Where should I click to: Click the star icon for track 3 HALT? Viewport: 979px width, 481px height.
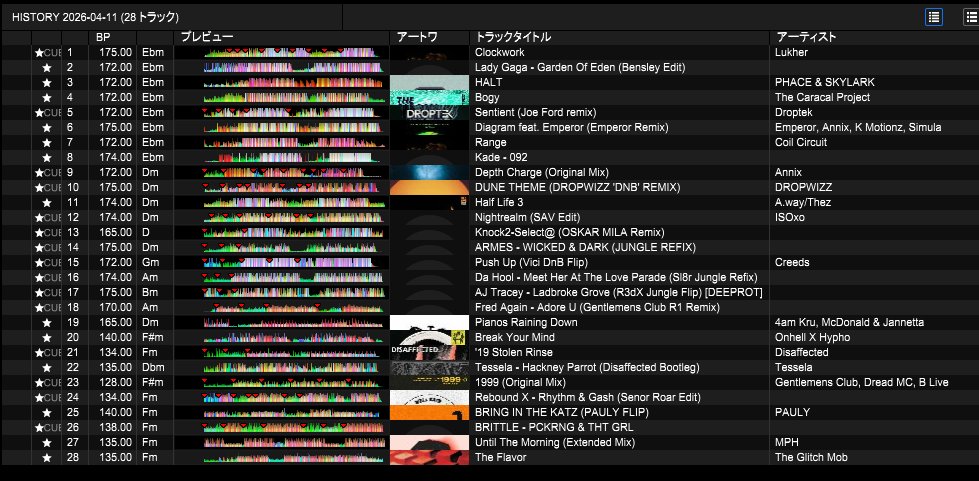(47, 82)
